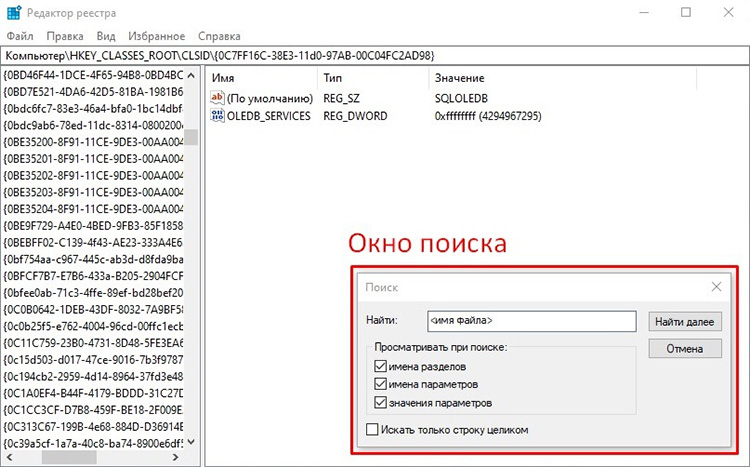The height and width of the screenshot is (467, 750).
Task: Toggle the 'имена разделов' checkbox
Action: pyautogui.click(x=380, y=366)
